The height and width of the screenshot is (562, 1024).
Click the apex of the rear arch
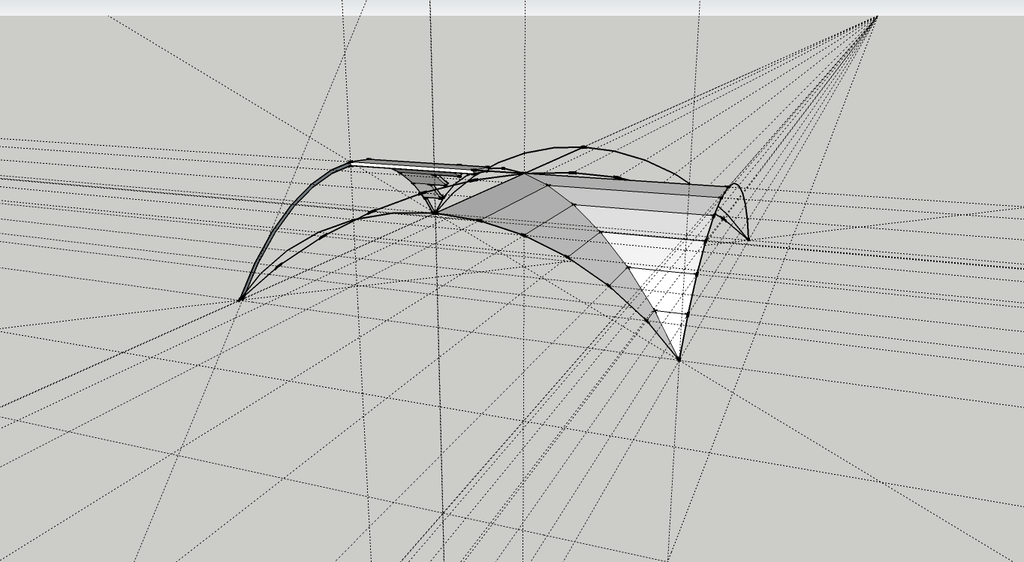pos(583,147)
